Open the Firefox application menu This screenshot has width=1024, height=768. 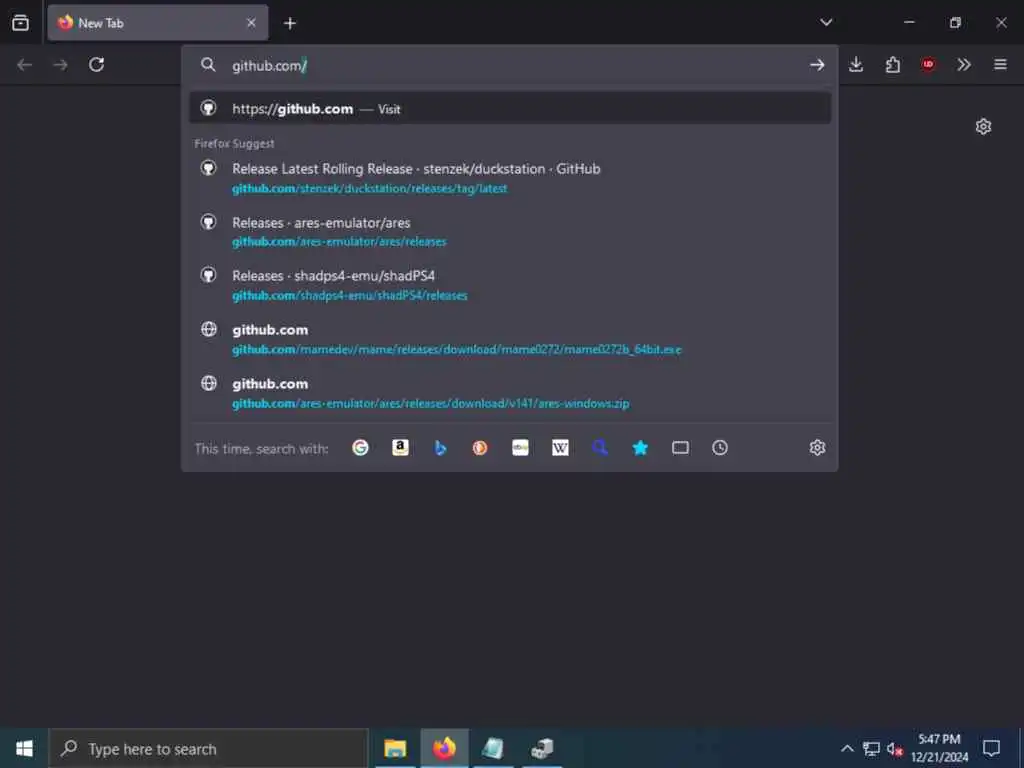click(1000, 65)
